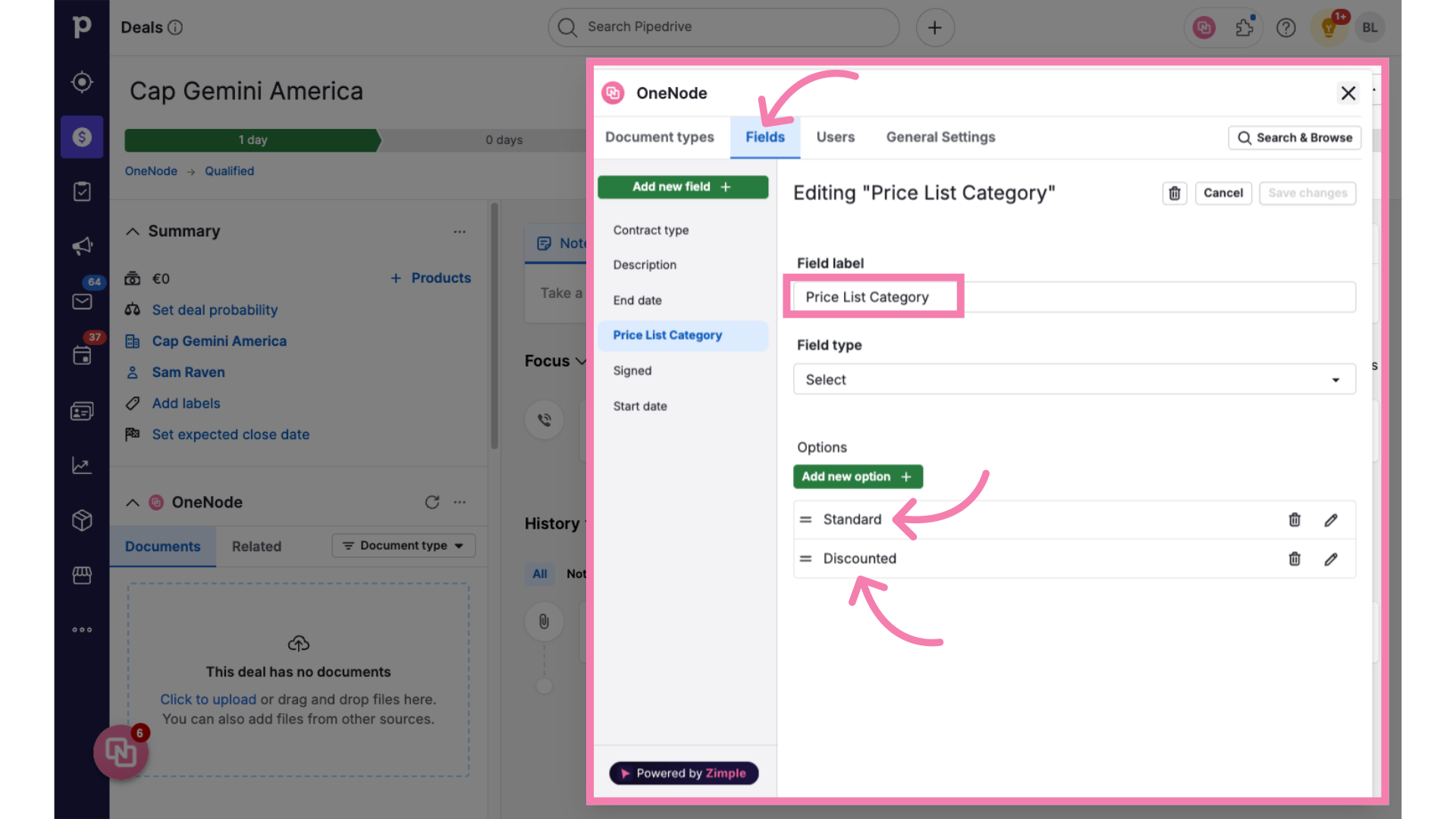The image size is (1456, 819).
Task: Open the More options dots in sidebar
Action: (x=82, y=629)
